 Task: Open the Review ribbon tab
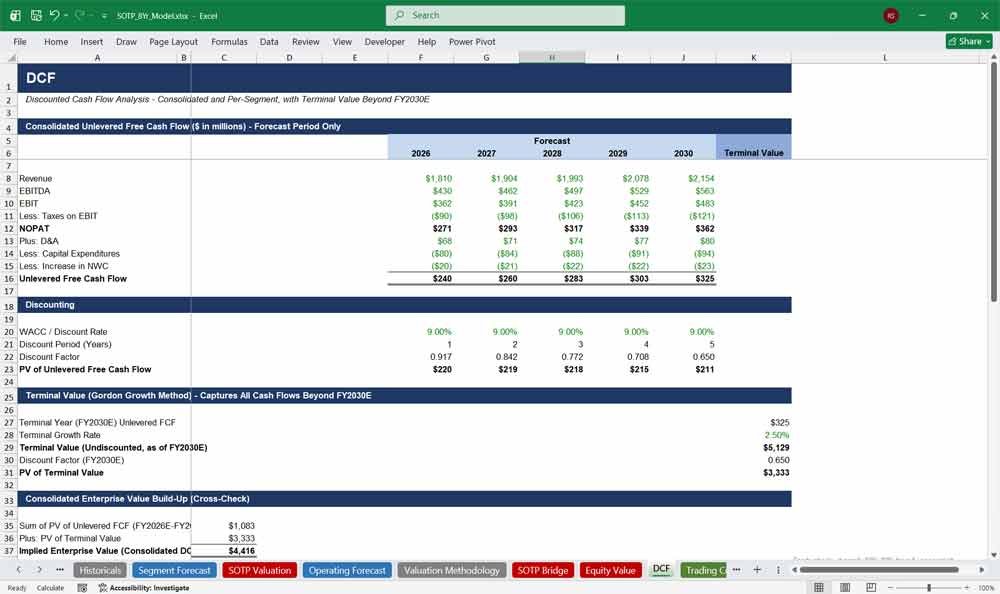[305, 41]
